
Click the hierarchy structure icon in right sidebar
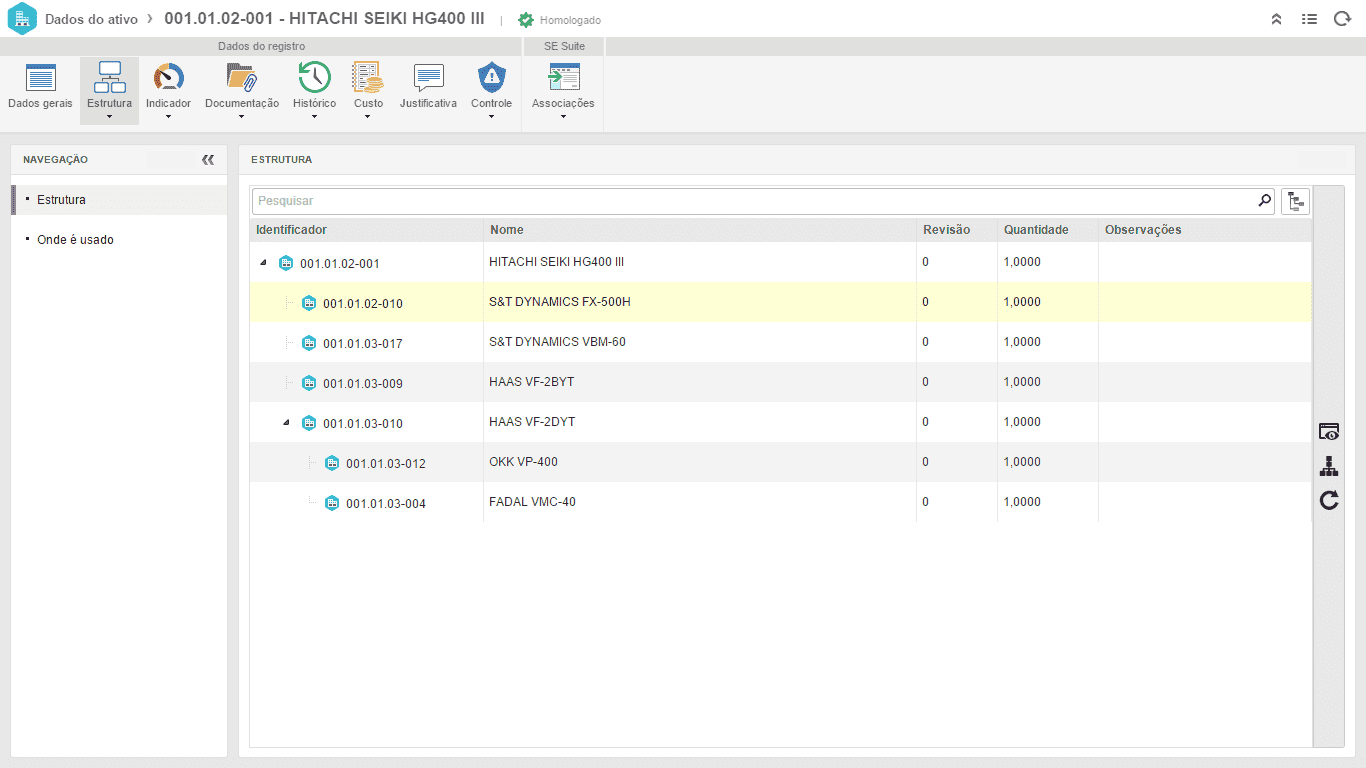coord(1329,466)
